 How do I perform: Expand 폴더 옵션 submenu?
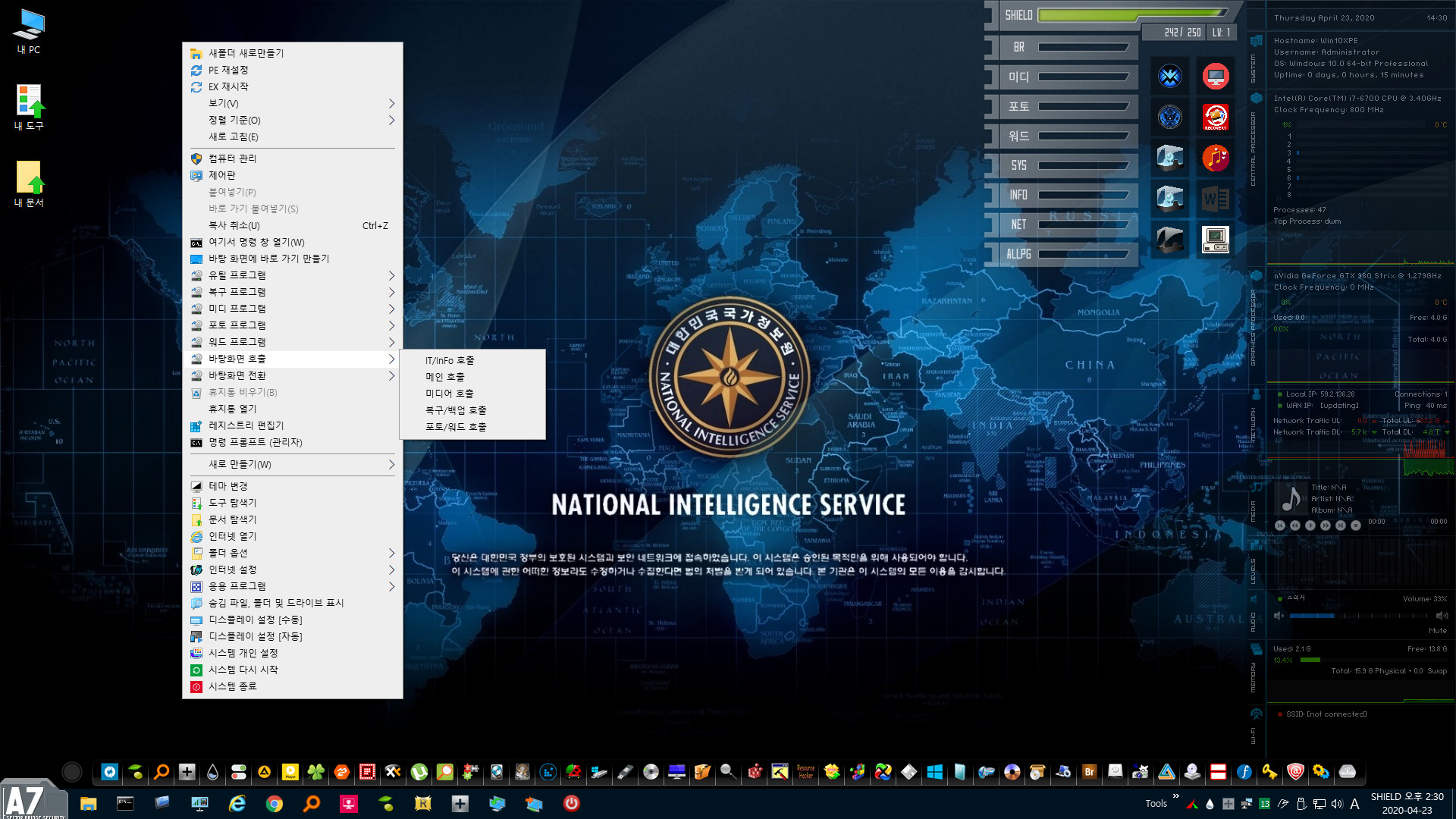pos(293,553)
